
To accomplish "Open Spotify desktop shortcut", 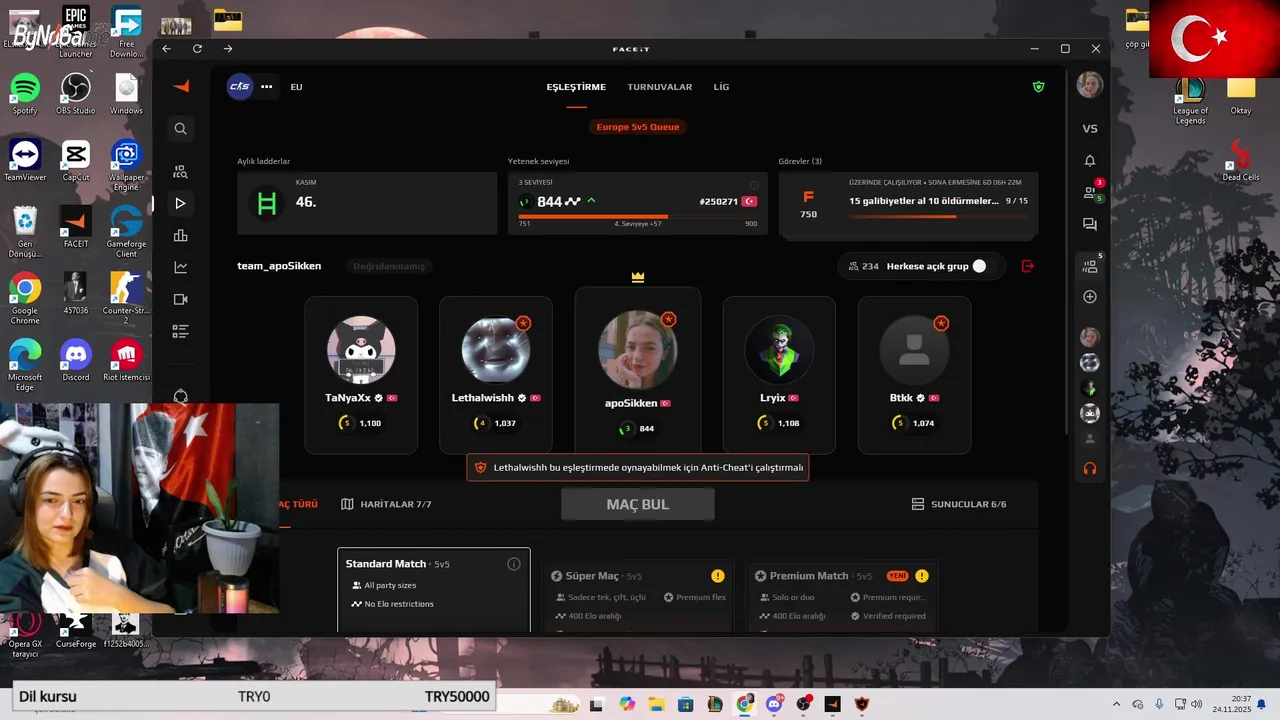I will click(x=25, y=93).
